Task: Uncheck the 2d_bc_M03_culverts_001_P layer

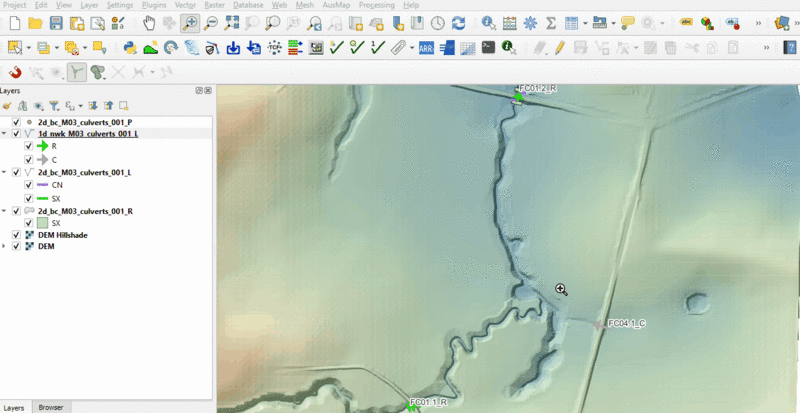Action: [x=17, y=122]
